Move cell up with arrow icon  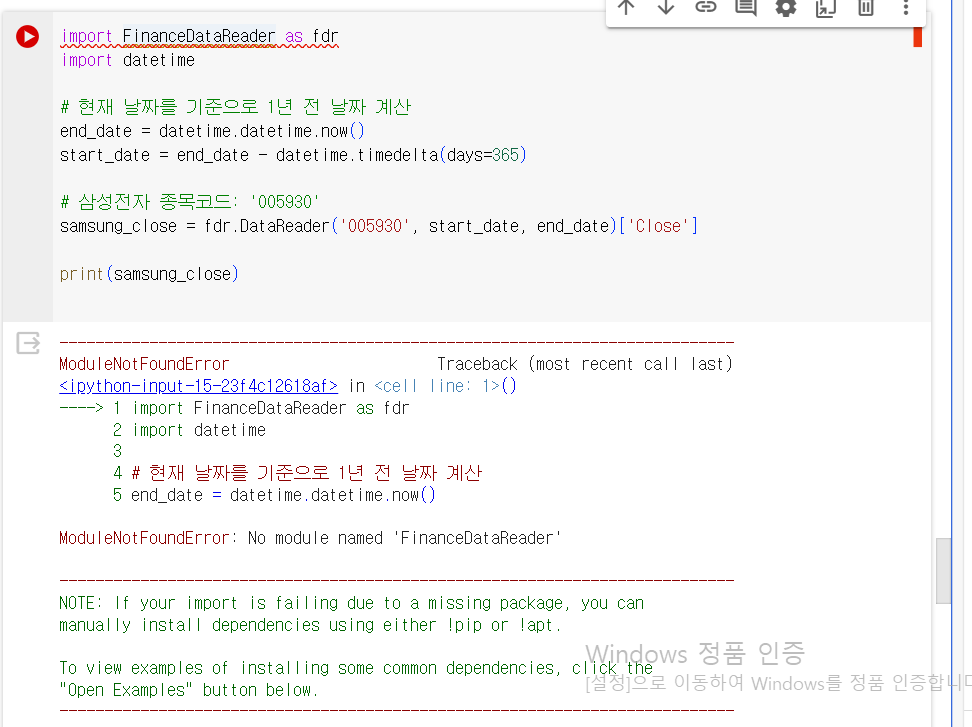click(626, 7)
